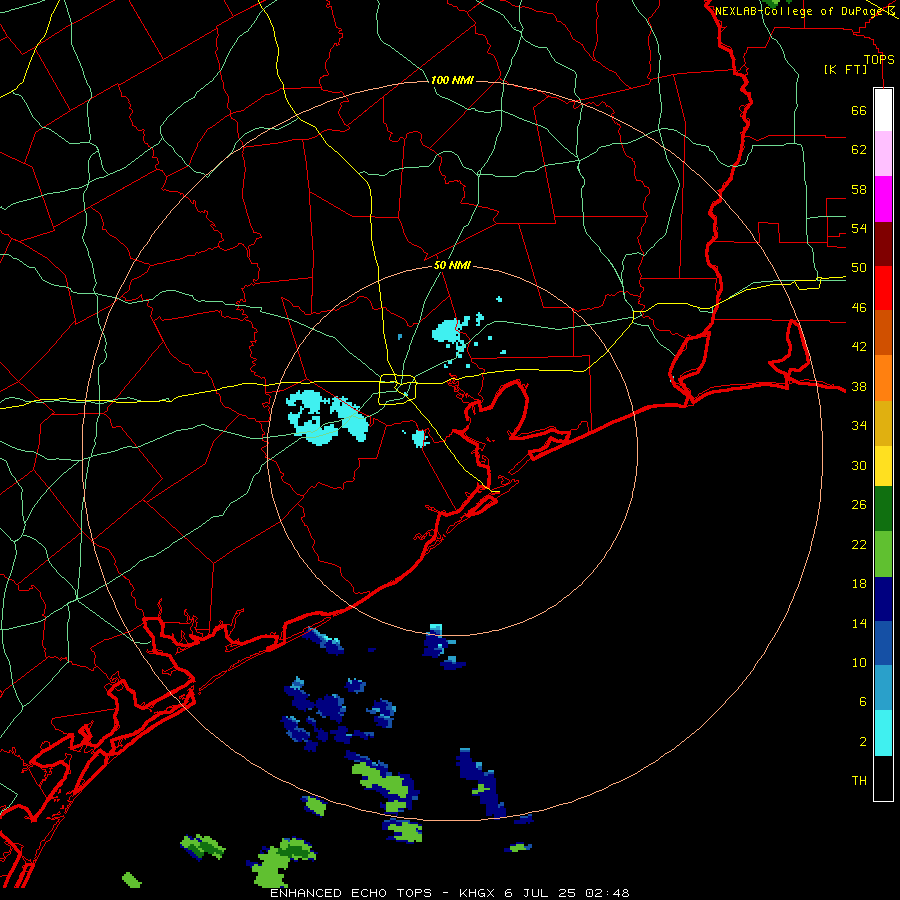Click the magenta legend swatch
Screen dimensions: 900x900
(x=883, y=199)
